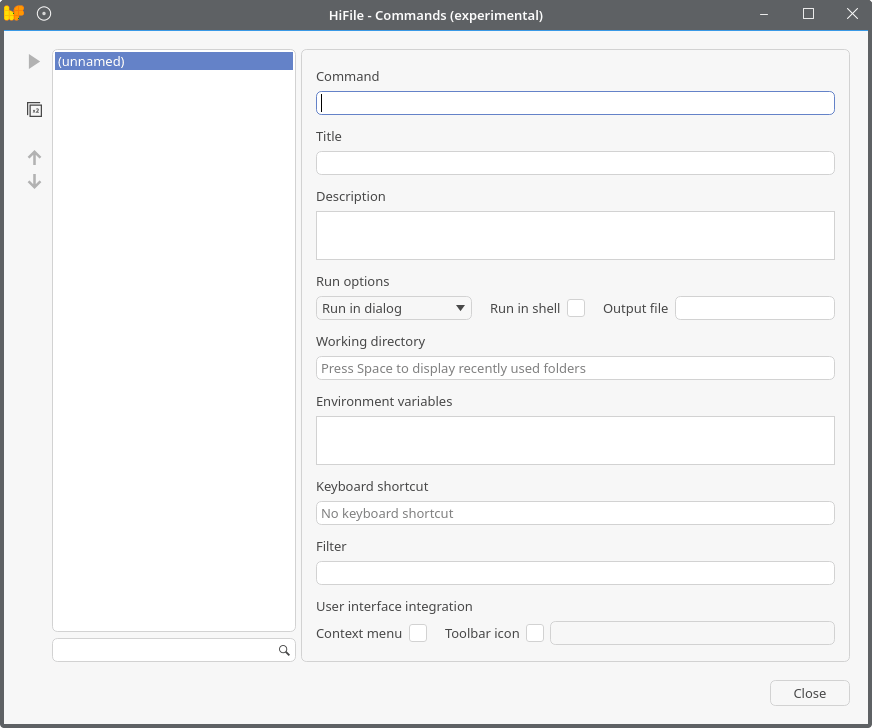This screenshot has width=872, height=728.
Task: Click the Working directory field
Action: pyautogui.click(x=575, y=368)
